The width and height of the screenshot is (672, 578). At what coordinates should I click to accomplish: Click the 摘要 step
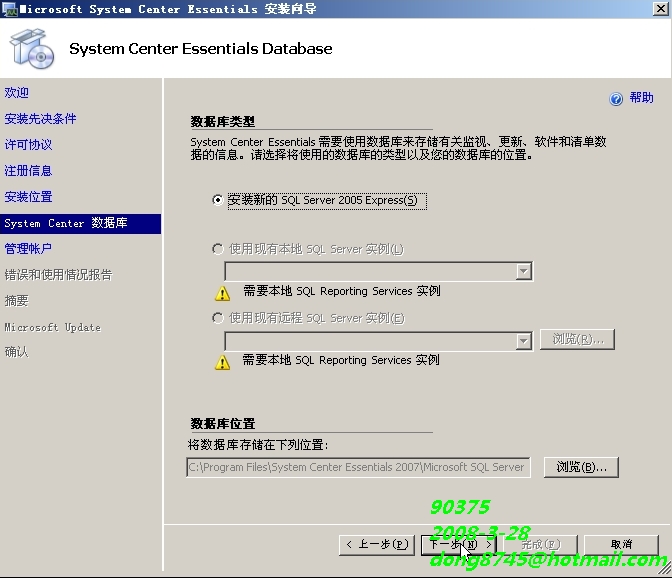pos(17,301)
